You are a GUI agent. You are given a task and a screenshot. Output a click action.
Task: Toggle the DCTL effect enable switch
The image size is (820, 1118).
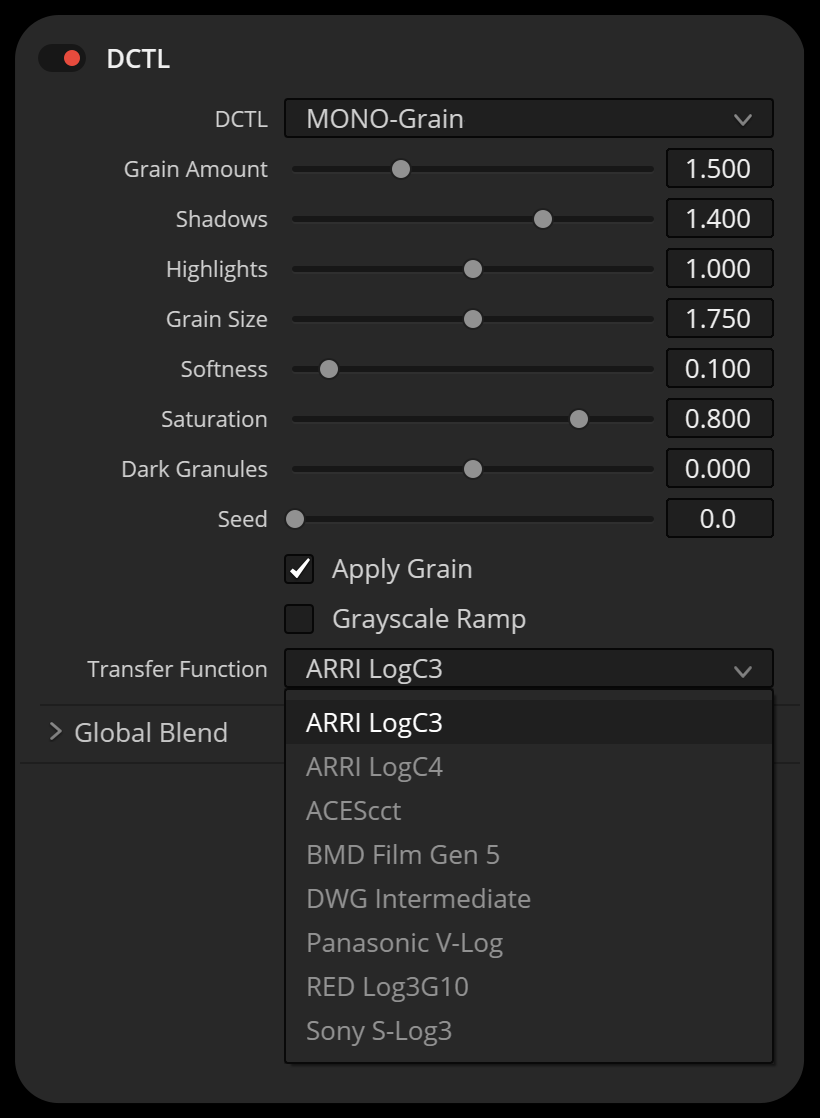point(61,58)
